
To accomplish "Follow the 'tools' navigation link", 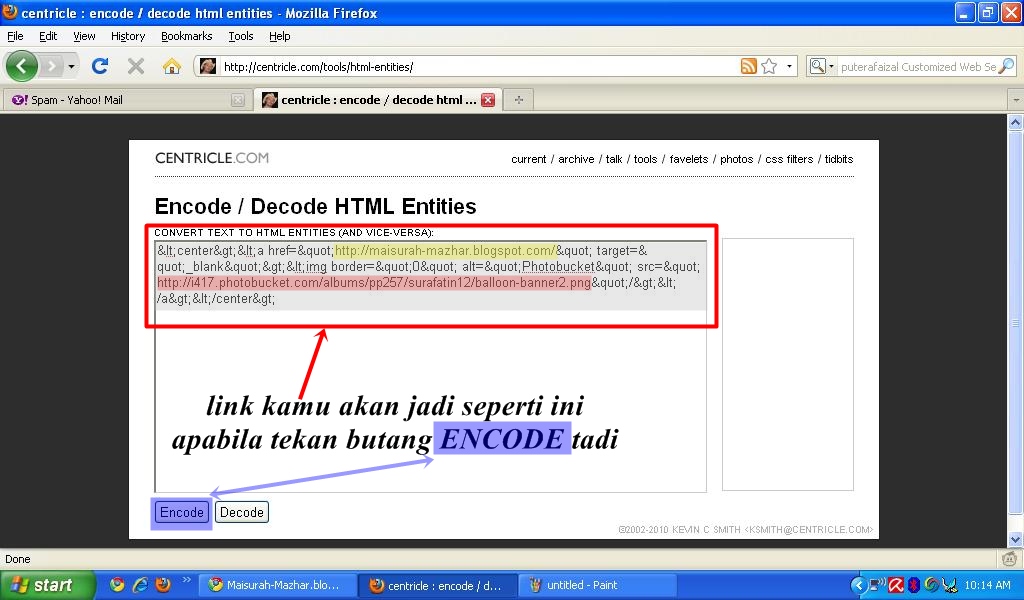I will 645,159.
